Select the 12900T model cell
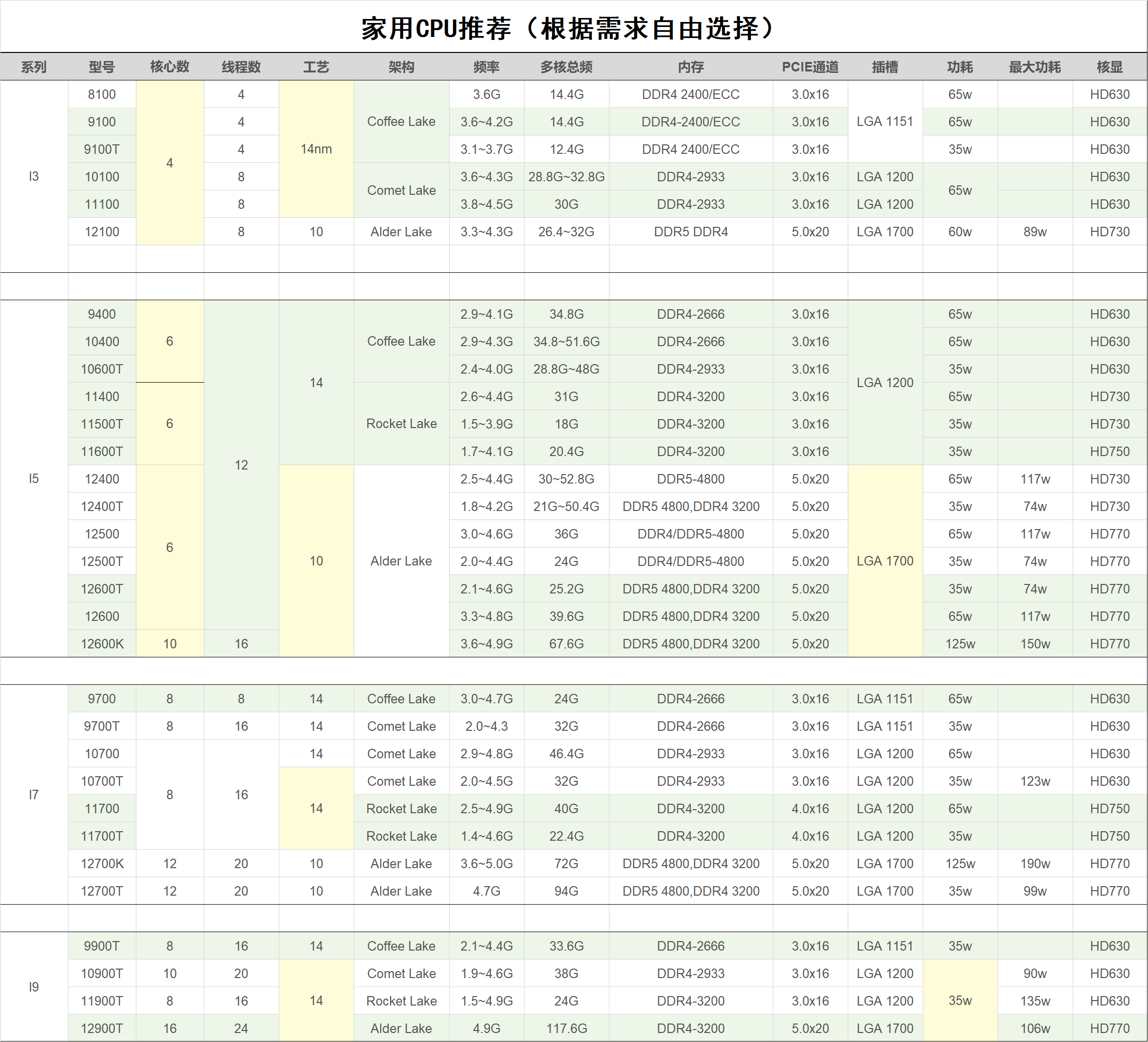This screenshot has width=1148, height=1042. pyautogui.click(x=101, y=1028)
